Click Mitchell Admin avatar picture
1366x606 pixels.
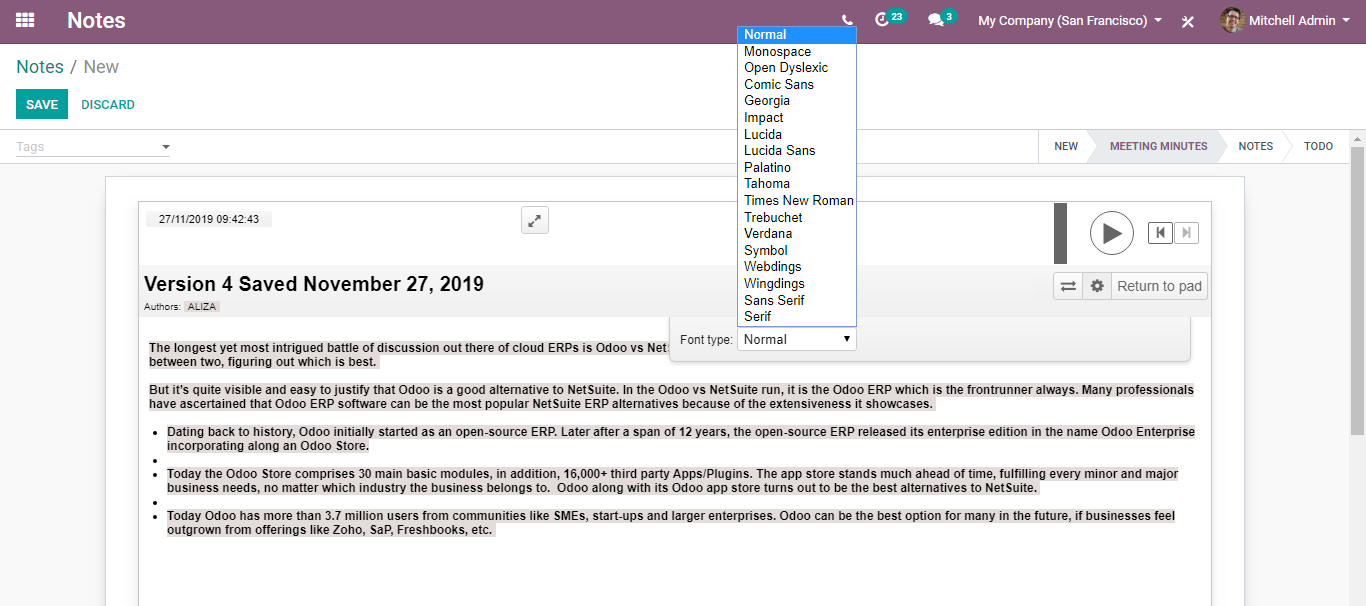click(1232, 20)
